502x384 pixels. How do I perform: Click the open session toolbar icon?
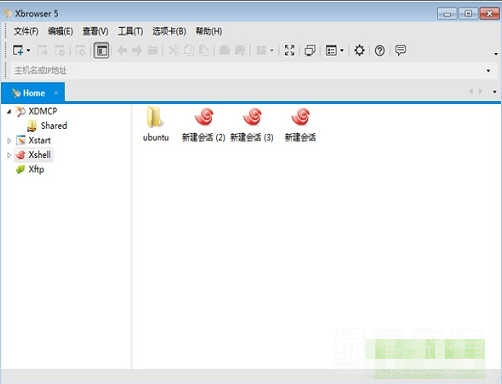click(43, 51)
